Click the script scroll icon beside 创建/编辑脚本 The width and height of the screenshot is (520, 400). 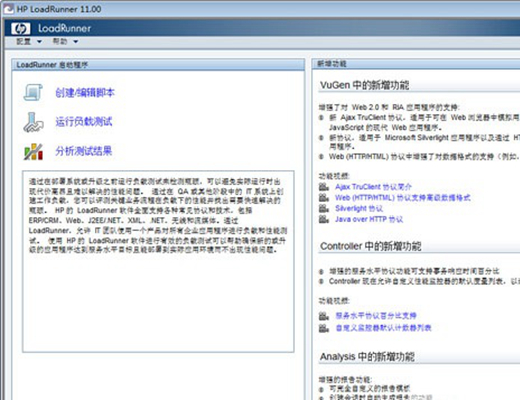(x=33, y=92)
